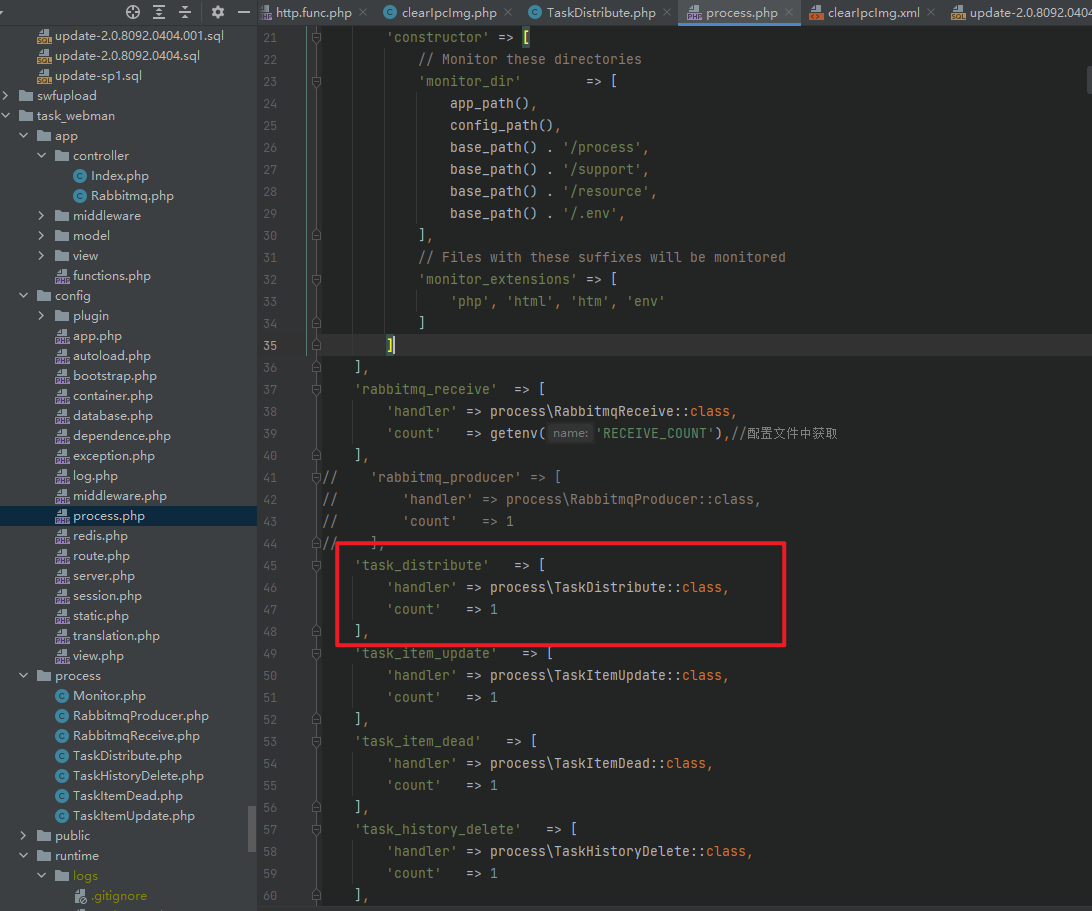Click the project tree vertical scrollbar
1092x911 pixels.
[251, 829]
